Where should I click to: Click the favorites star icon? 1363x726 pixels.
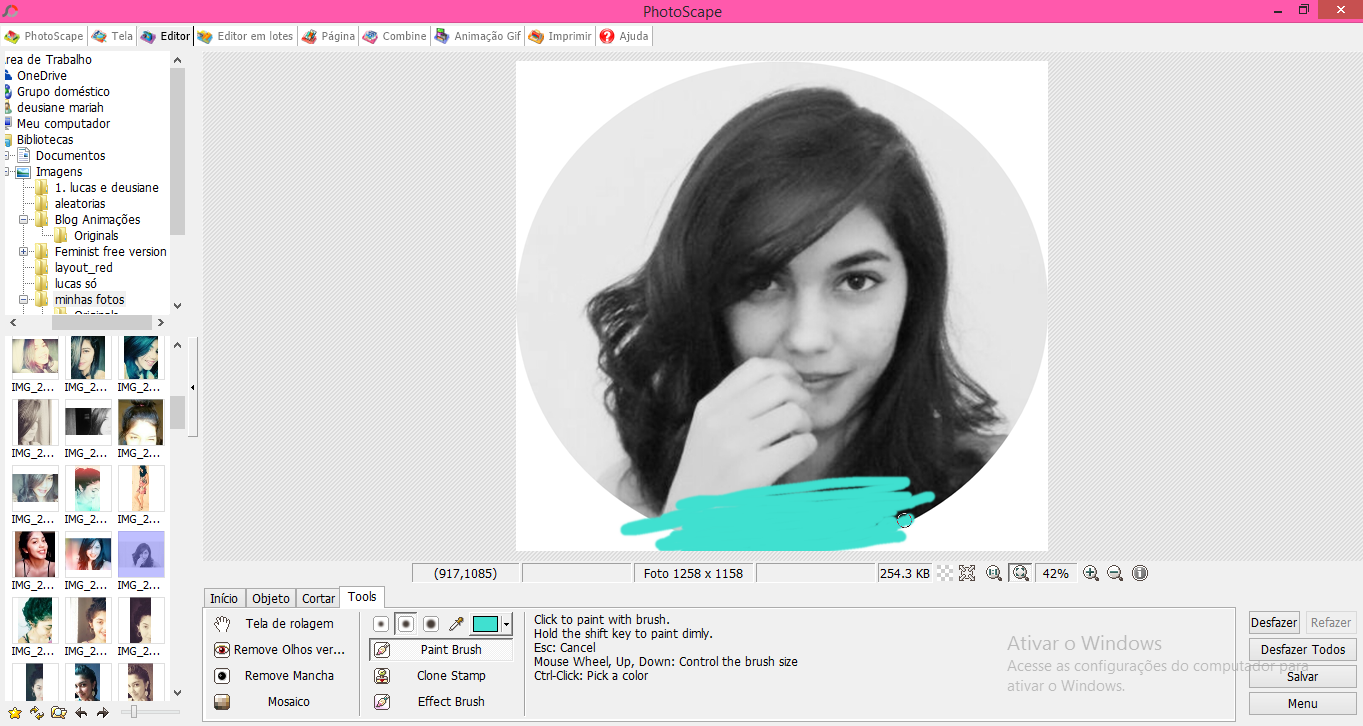pos(15,713)
